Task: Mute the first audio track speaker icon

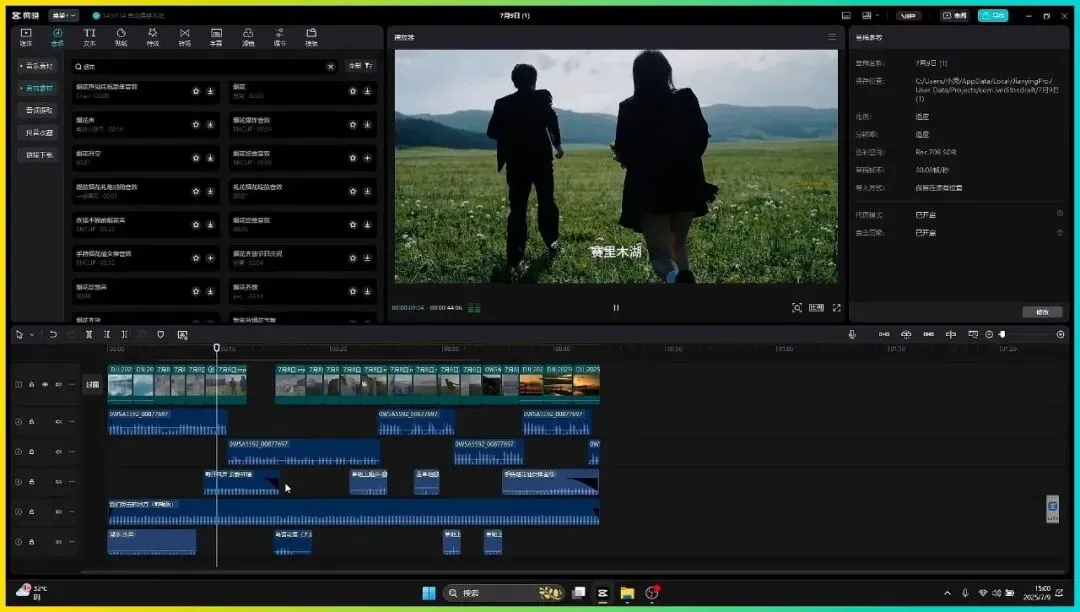Action: 58,421
